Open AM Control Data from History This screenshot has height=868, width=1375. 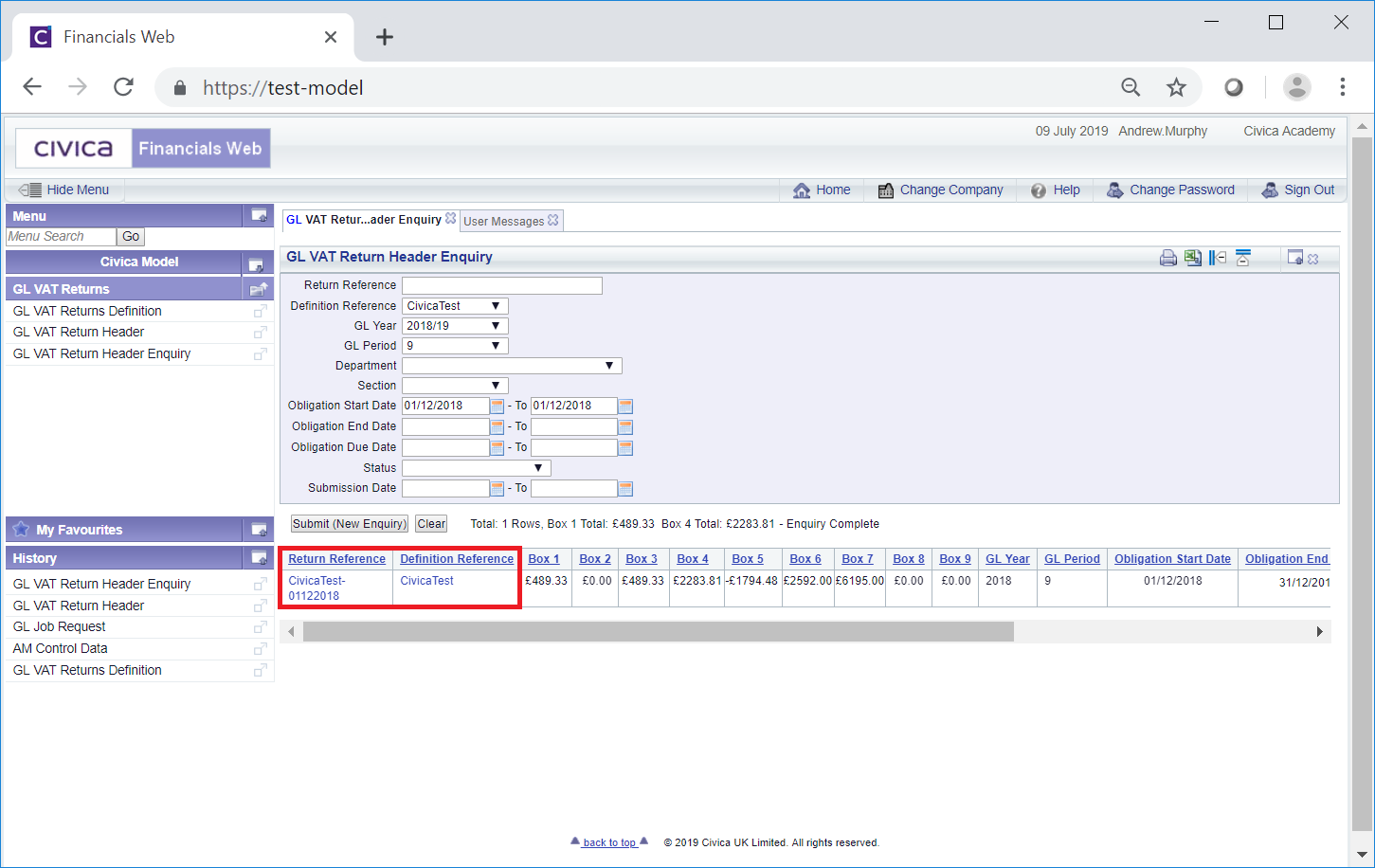60,648
